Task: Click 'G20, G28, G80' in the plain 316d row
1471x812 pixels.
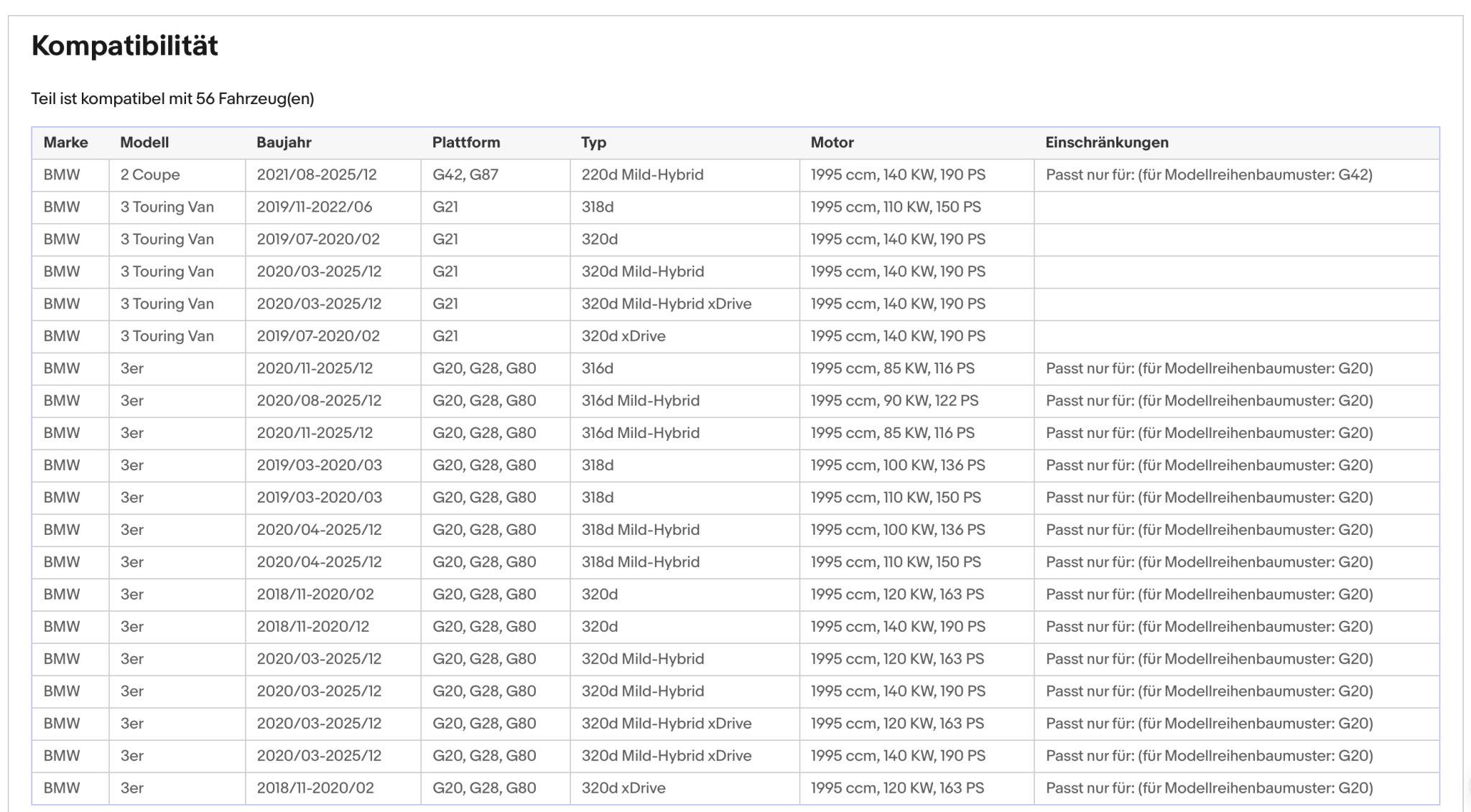Action: (484, 368)
